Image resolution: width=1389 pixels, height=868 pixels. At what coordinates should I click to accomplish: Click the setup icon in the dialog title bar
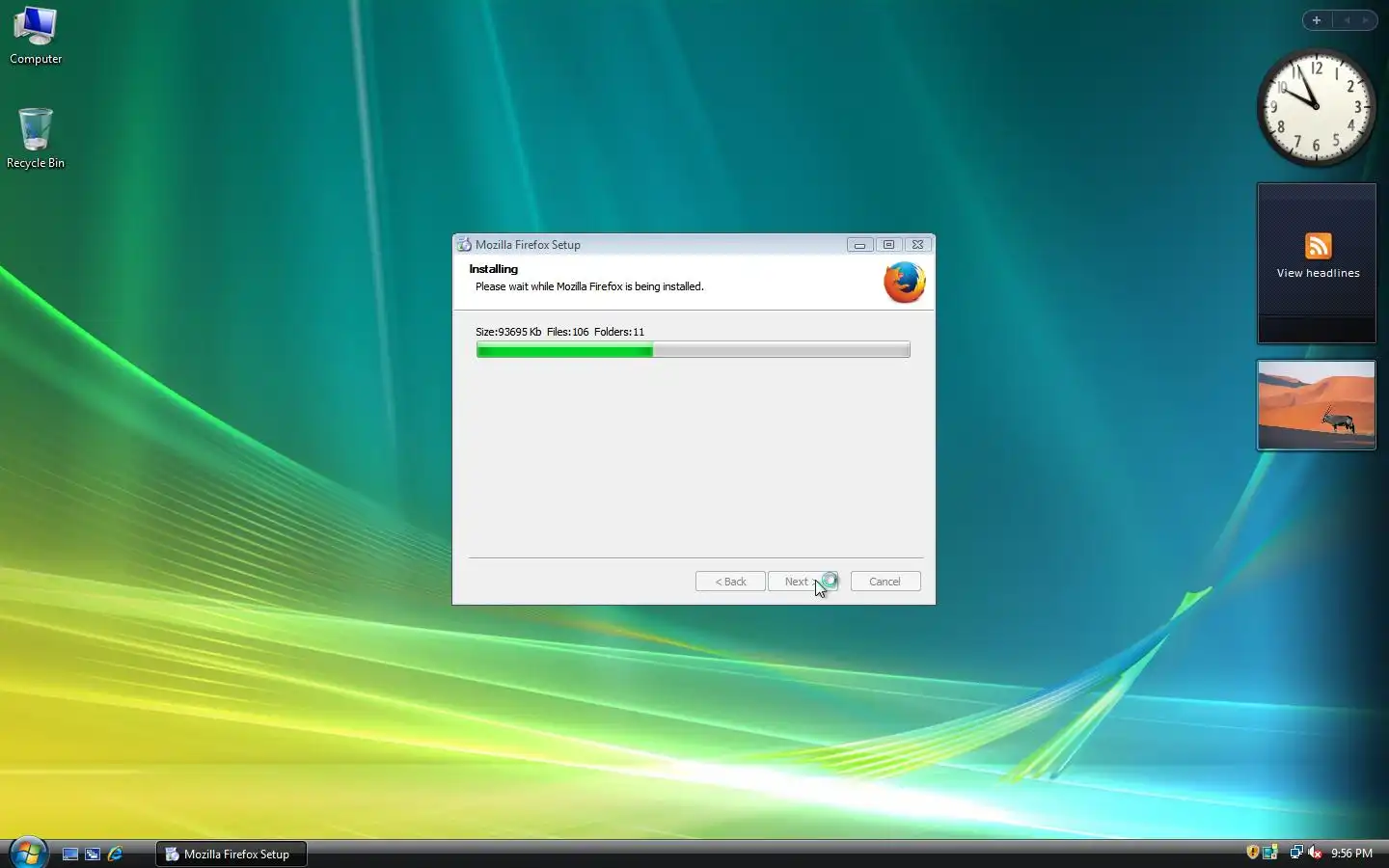(464, 244)
